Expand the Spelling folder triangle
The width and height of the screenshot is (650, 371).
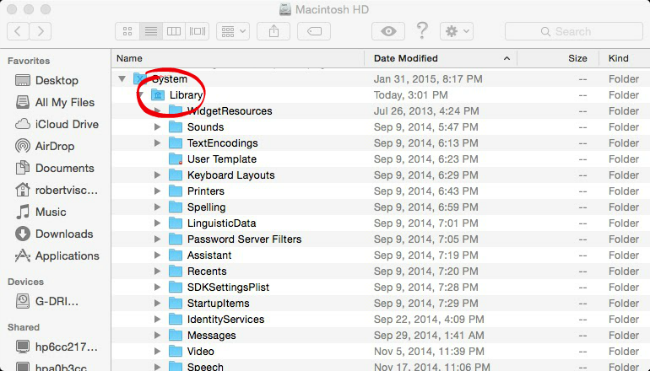[157, 207]
